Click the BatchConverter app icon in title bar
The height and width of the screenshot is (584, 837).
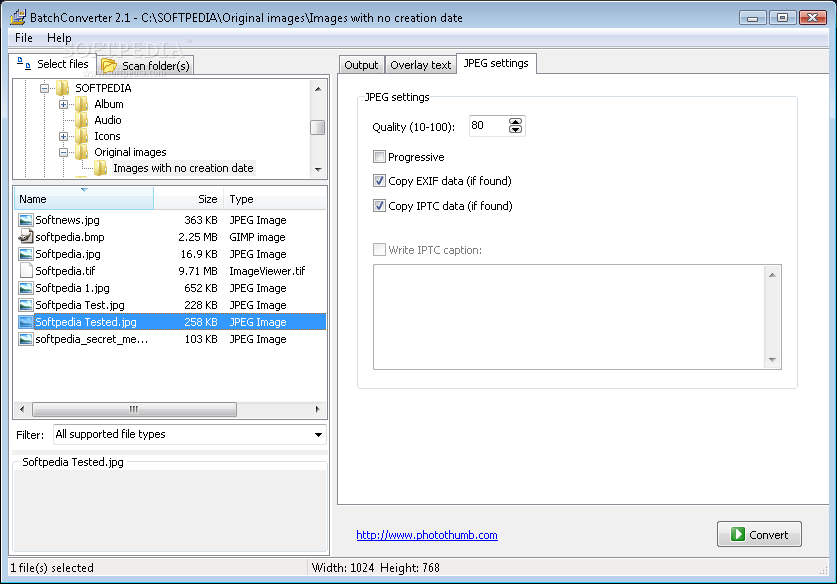click(18, 17)
